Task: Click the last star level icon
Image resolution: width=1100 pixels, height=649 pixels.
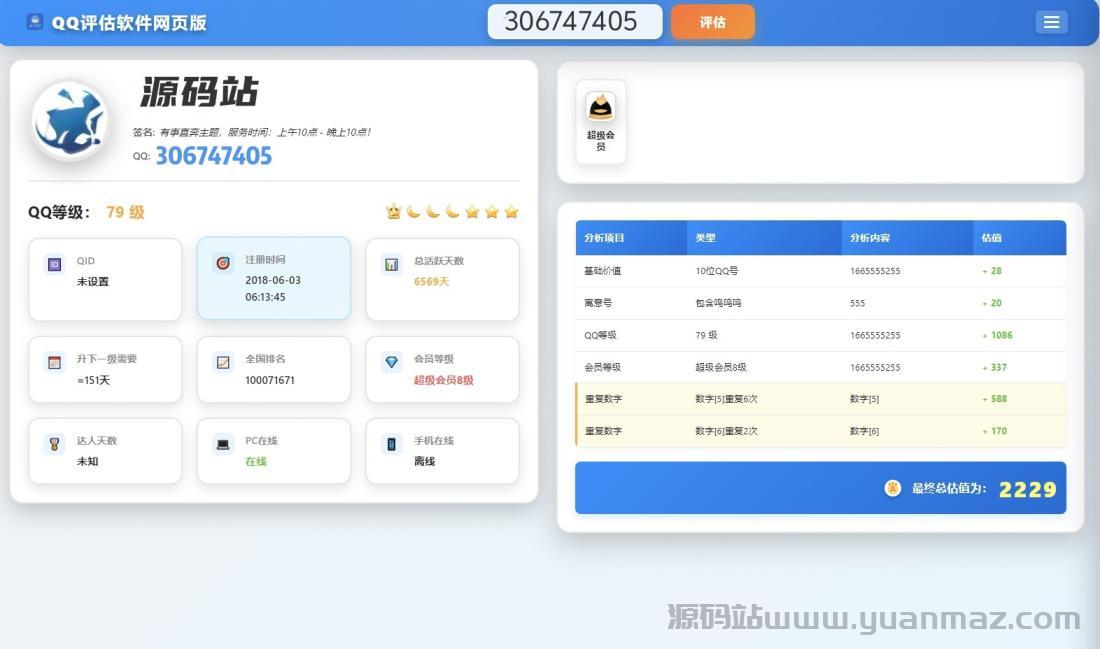Action: click(x=511, y=211)
